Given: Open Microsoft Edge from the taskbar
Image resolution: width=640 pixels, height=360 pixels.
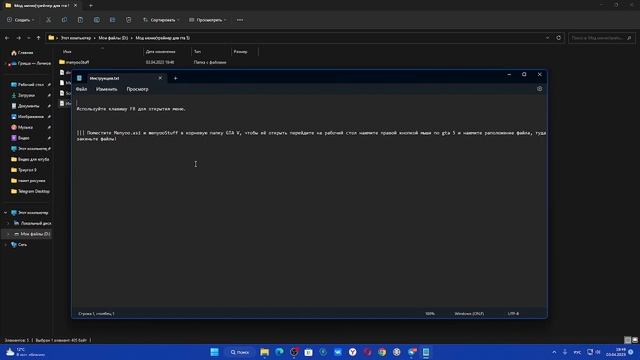Looking at the screenshot, I should 279,352.
